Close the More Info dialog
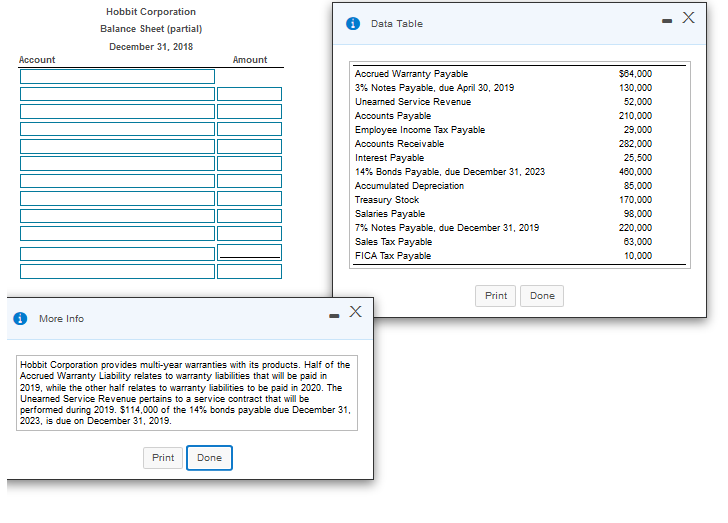728x523 pixels. click(x=356, y=311)
